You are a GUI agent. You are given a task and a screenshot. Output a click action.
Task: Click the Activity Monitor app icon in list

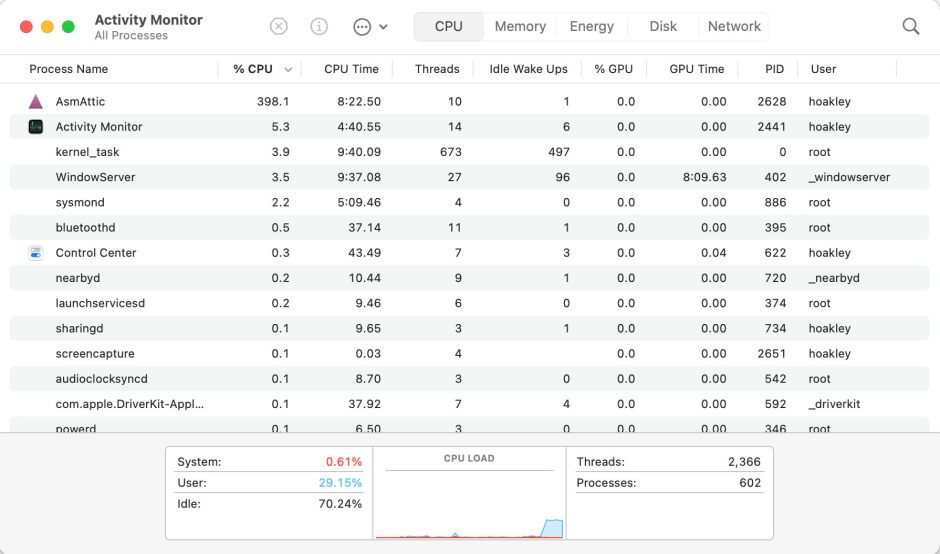36,127
